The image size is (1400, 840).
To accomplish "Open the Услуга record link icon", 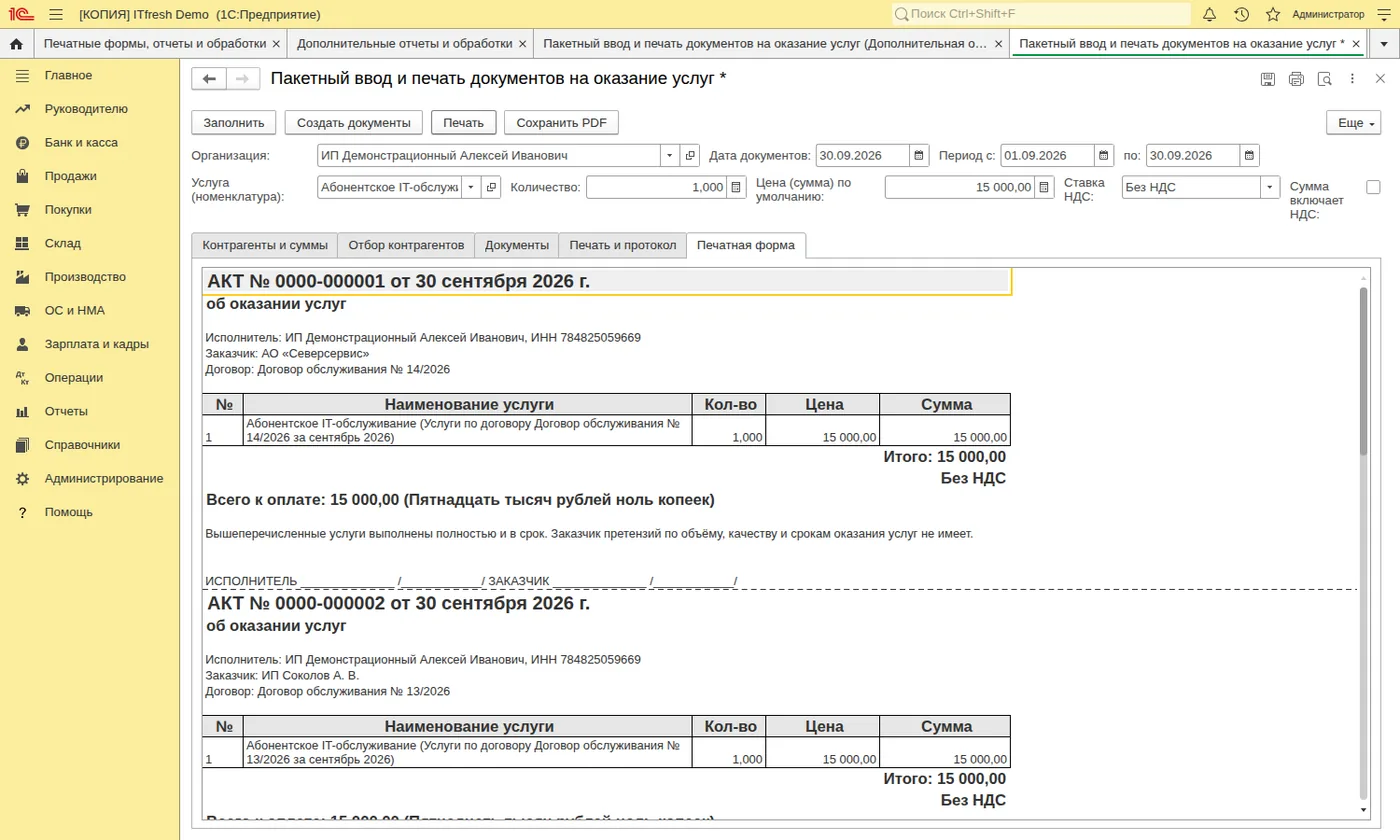I will [491, 187].
